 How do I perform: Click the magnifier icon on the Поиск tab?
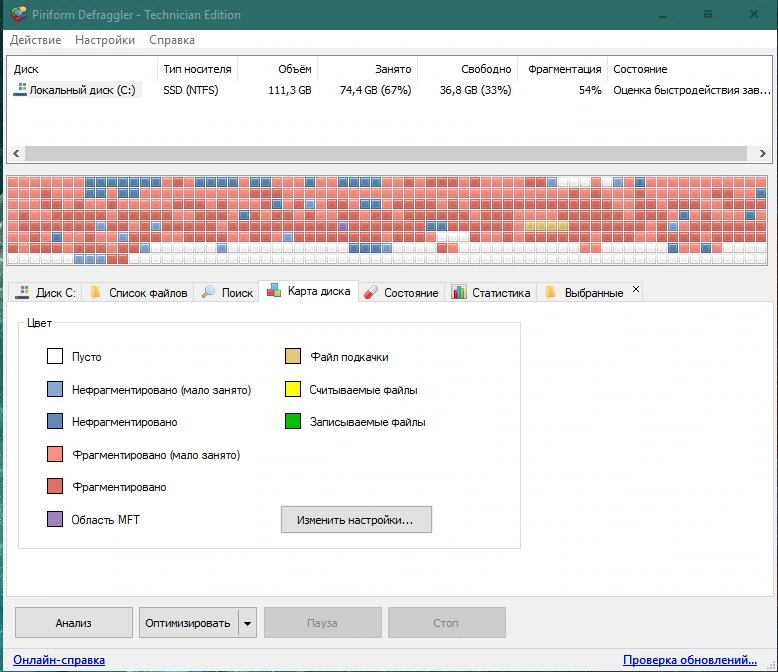click(x=208, y=292)
